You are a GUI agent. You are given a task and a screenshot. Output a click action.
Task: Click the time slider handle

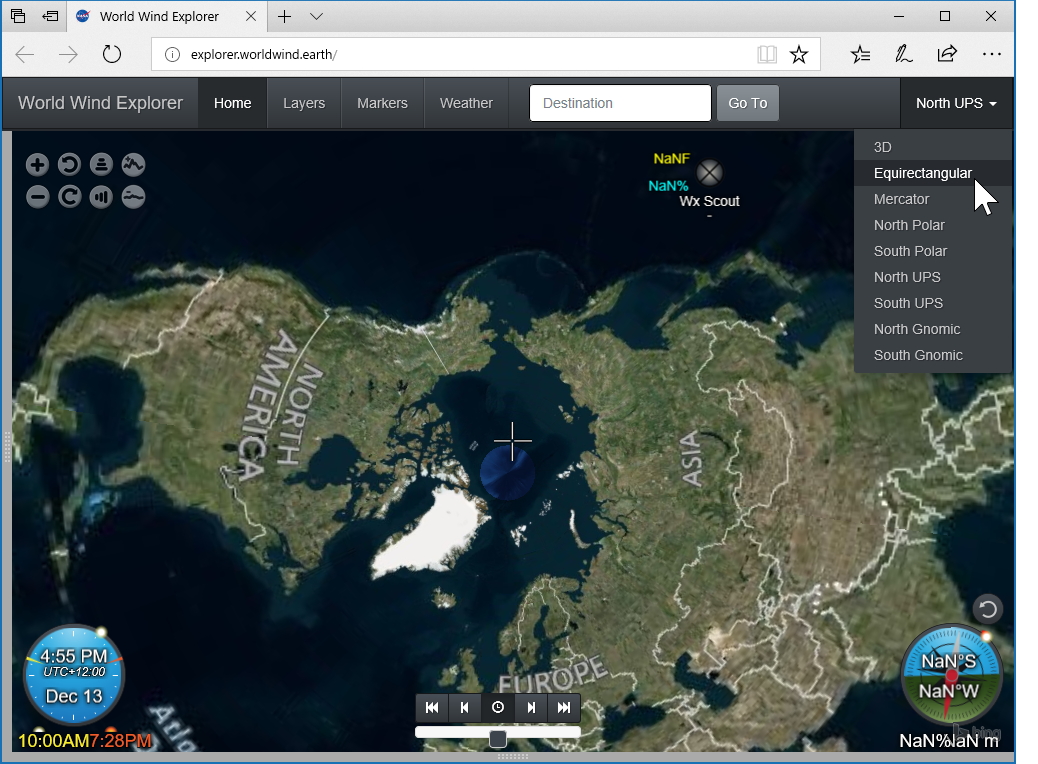[x=498, y=738]
